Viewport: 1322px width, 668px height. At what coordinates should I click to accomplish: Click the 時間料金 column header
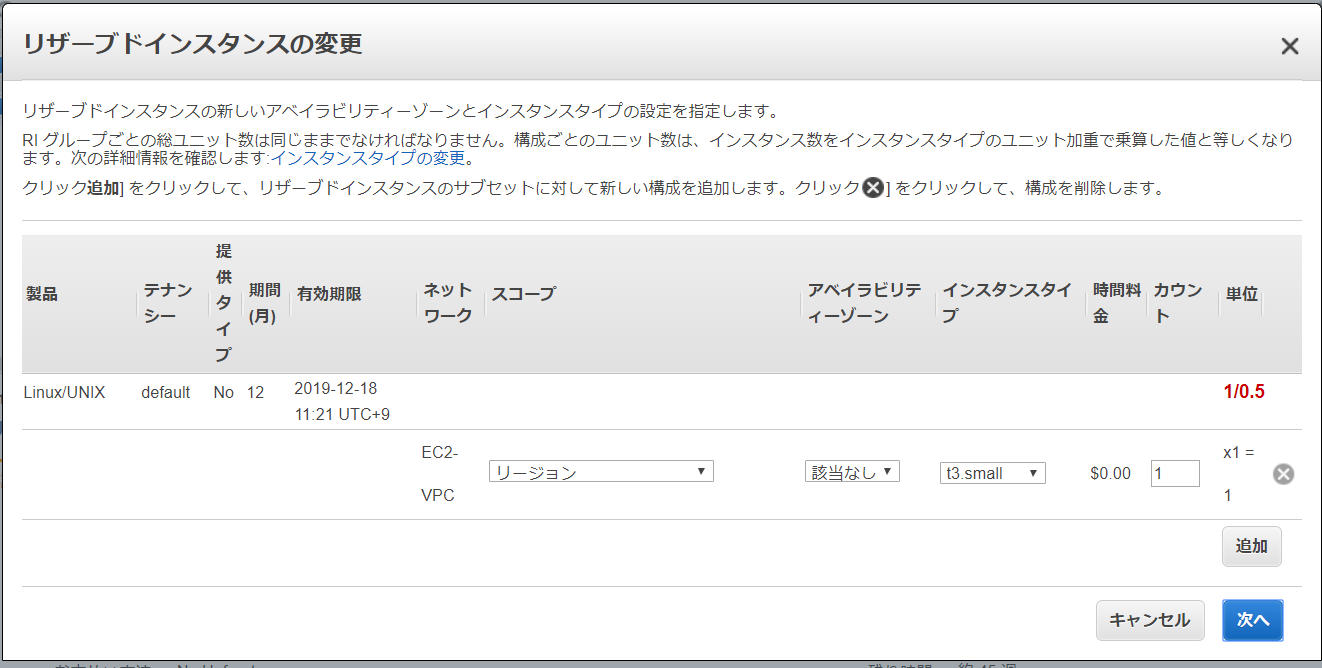point(1114,304)
